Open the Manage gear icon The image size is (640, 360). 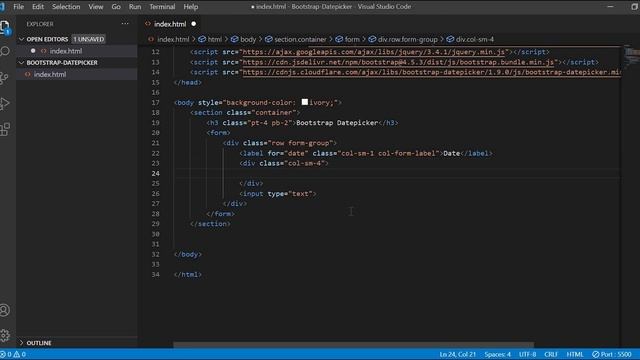[x=5, y=335]
